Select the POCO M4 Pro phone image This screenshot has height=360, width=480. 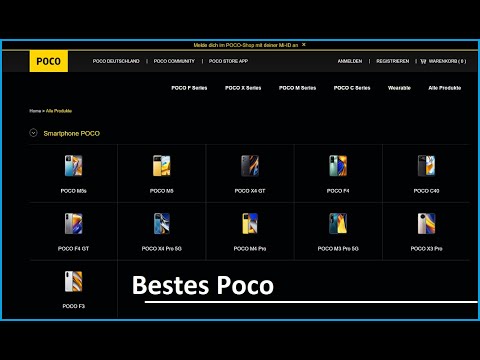250,223
